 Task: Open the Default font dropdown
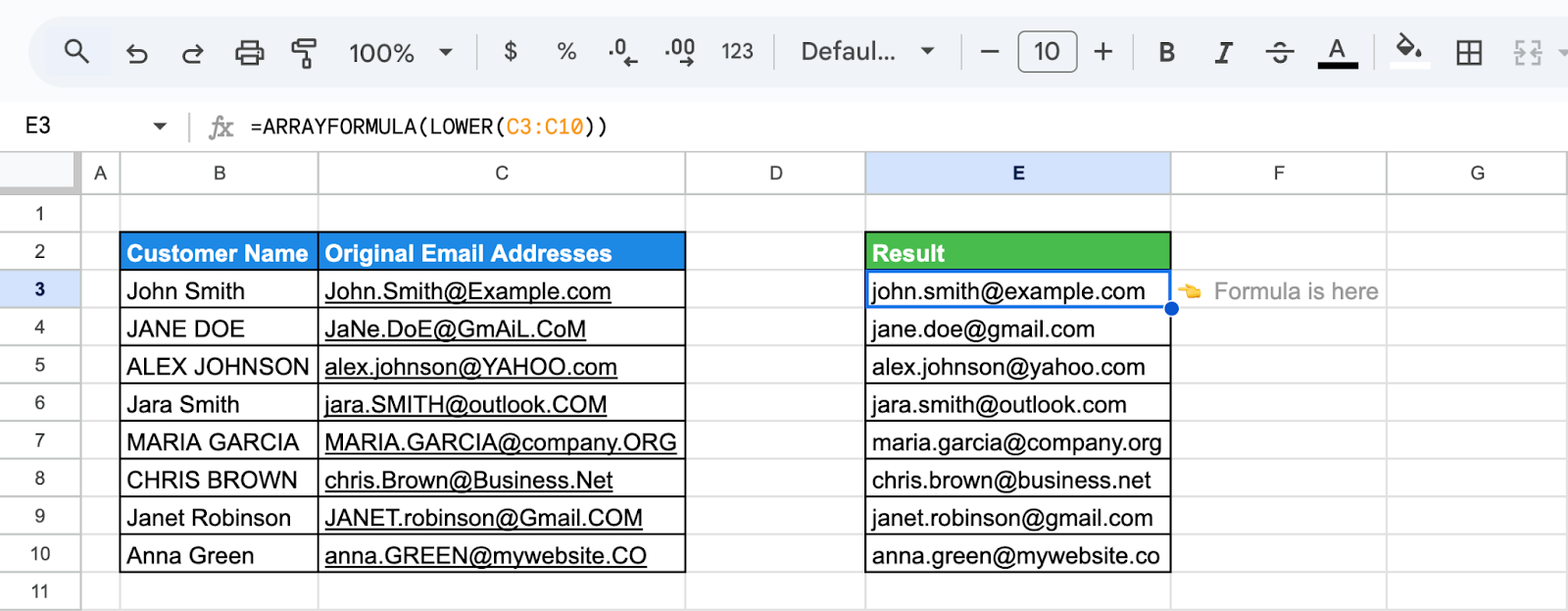[867, 51]
